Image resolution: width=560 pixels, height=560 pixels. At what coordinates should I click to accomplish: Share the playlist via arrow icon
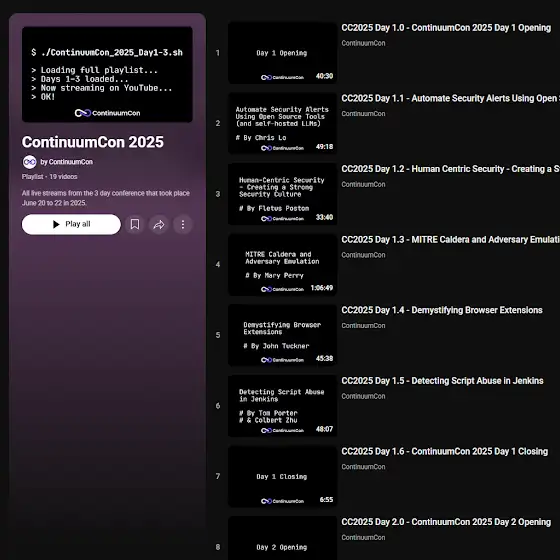[x=159, y=224]
